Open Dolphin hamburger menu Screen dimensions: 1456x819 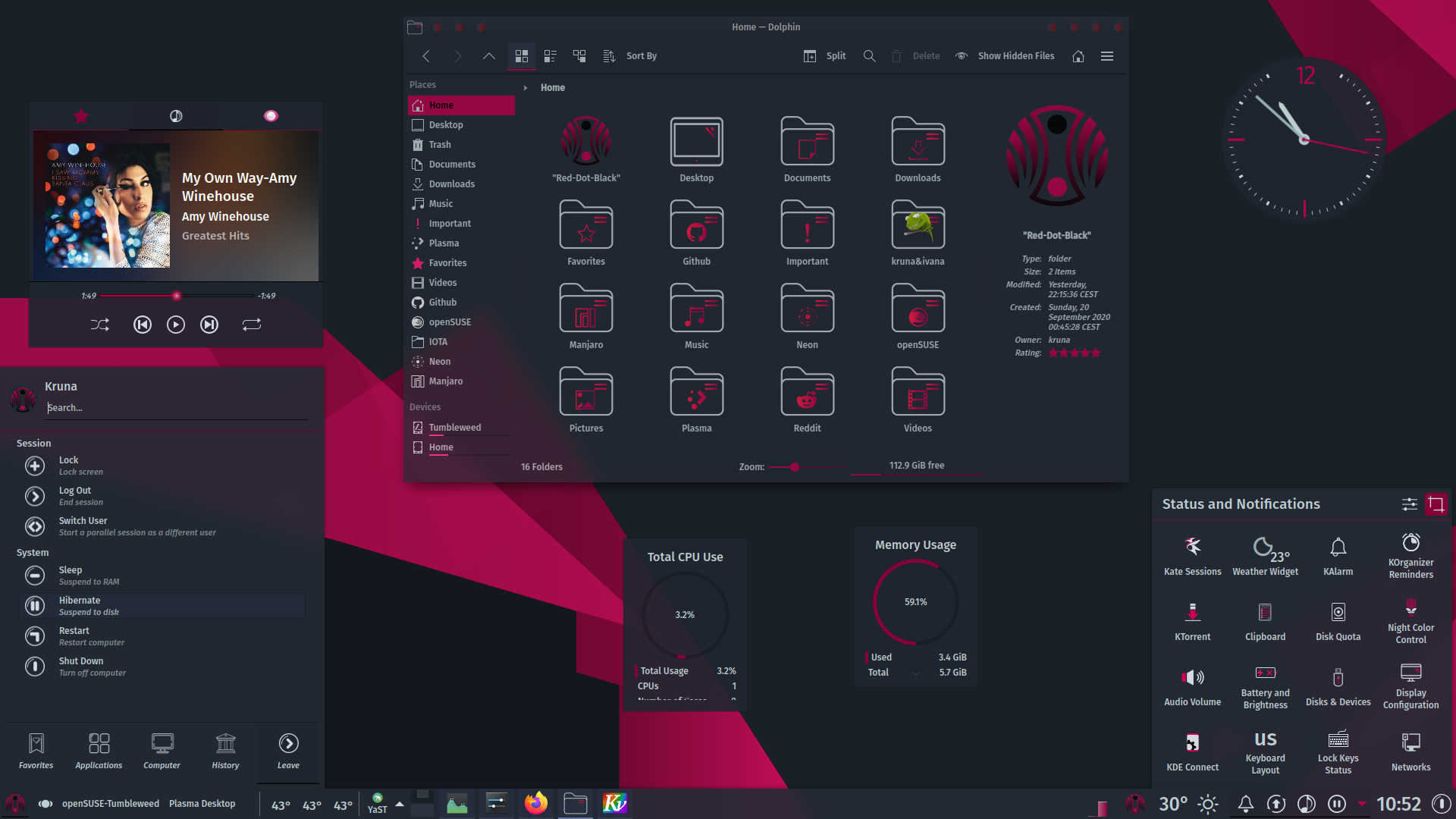[x=1107, y=56]
